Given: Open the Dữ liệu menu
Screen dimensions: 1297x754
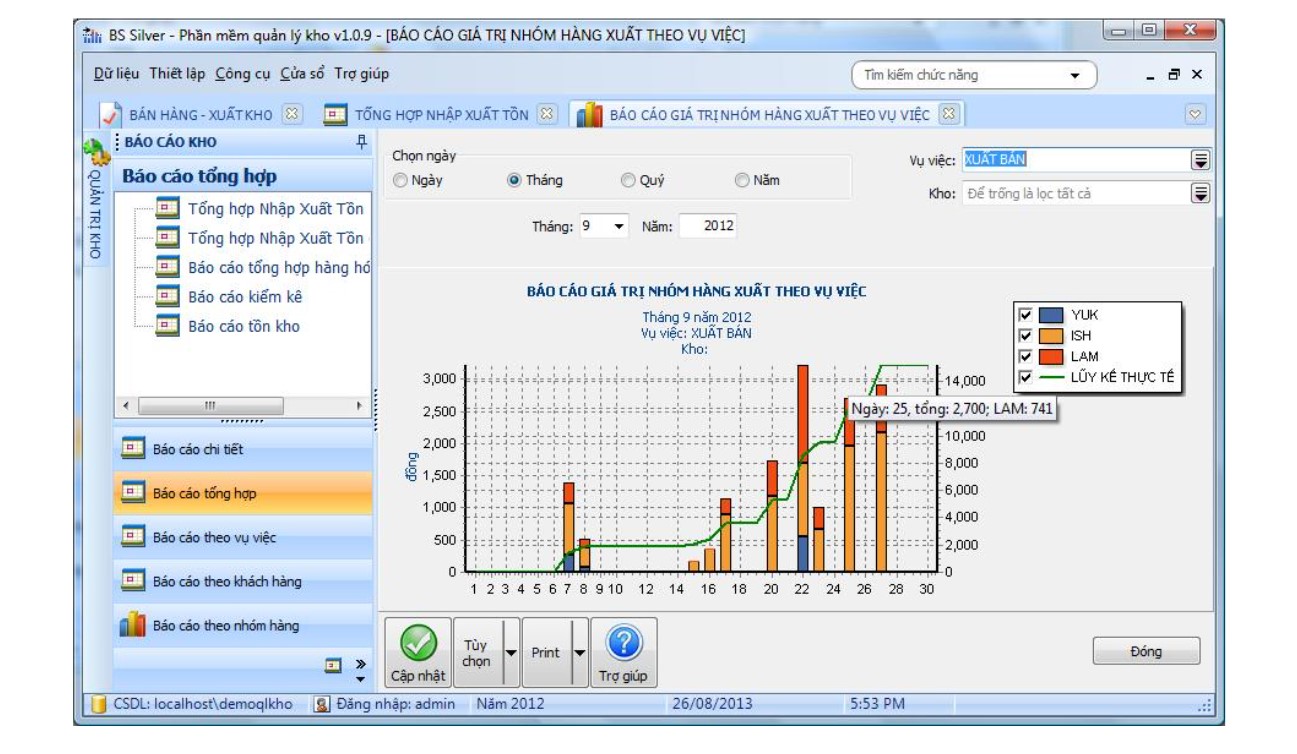Looking at the screenshot, I should coord(117,74).
